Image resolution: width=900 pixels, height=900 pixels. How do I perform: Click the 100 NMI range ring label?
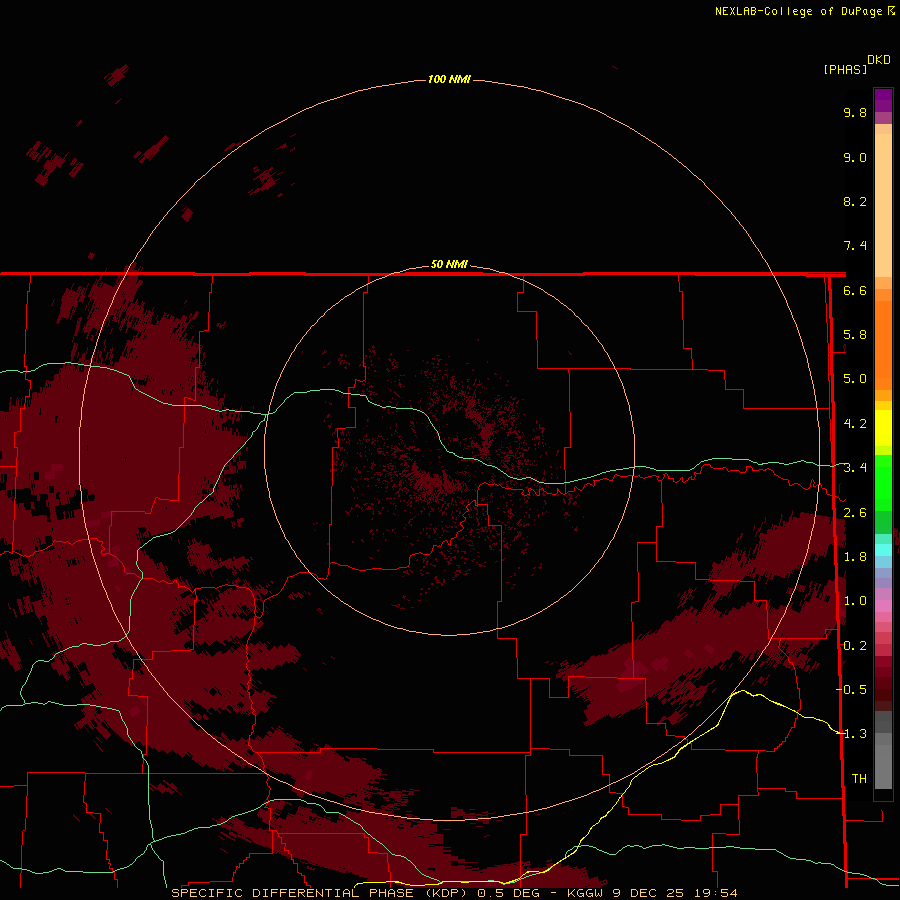click(x=449, y=79)
